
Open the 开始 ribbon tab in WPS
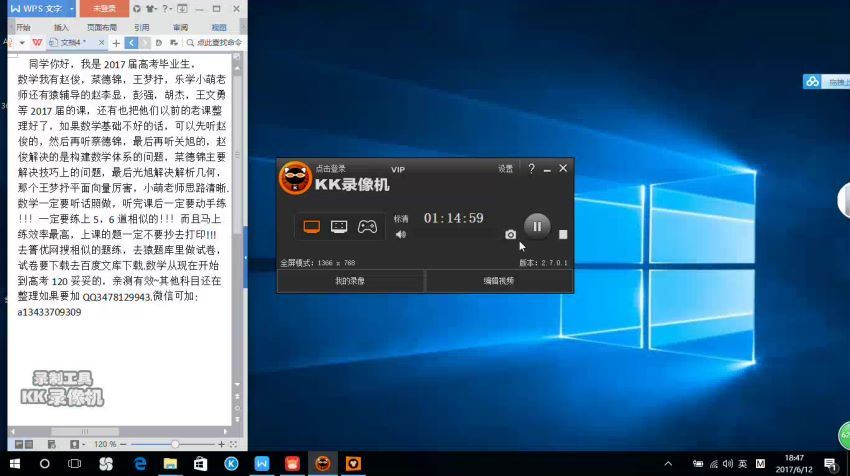pos(23,27)
